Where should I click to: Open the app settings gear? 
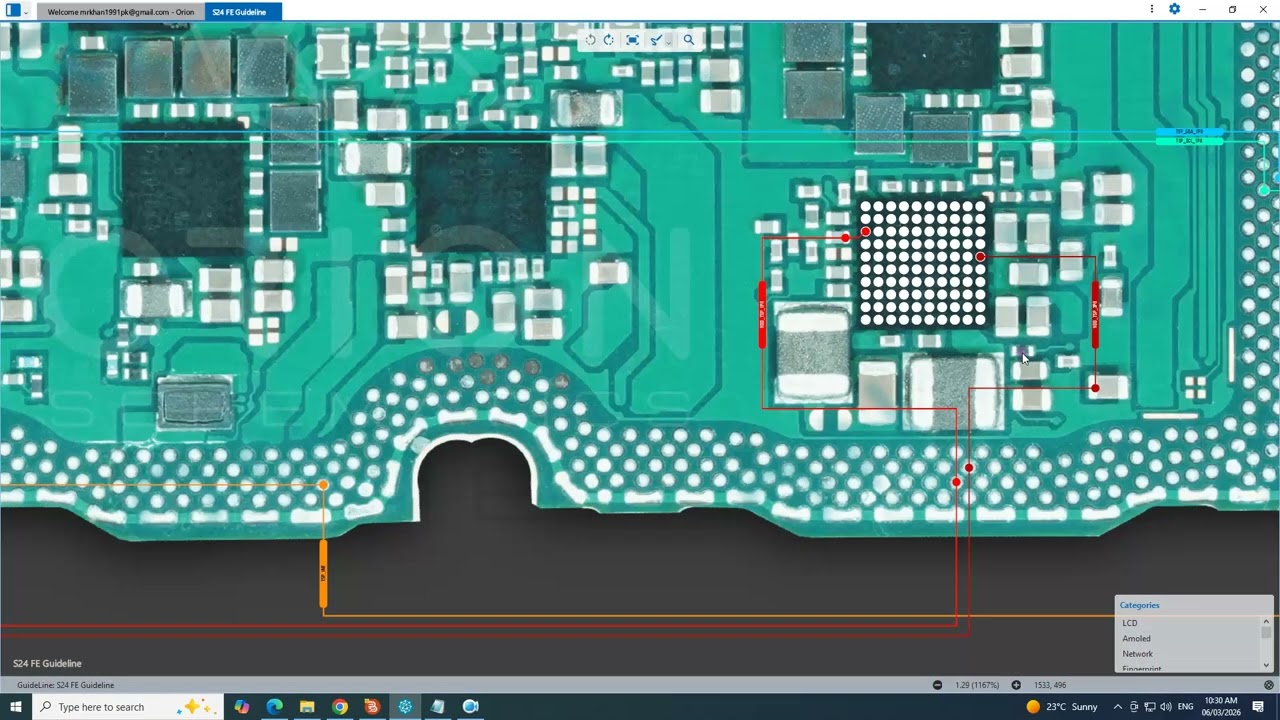point(1174,9)
